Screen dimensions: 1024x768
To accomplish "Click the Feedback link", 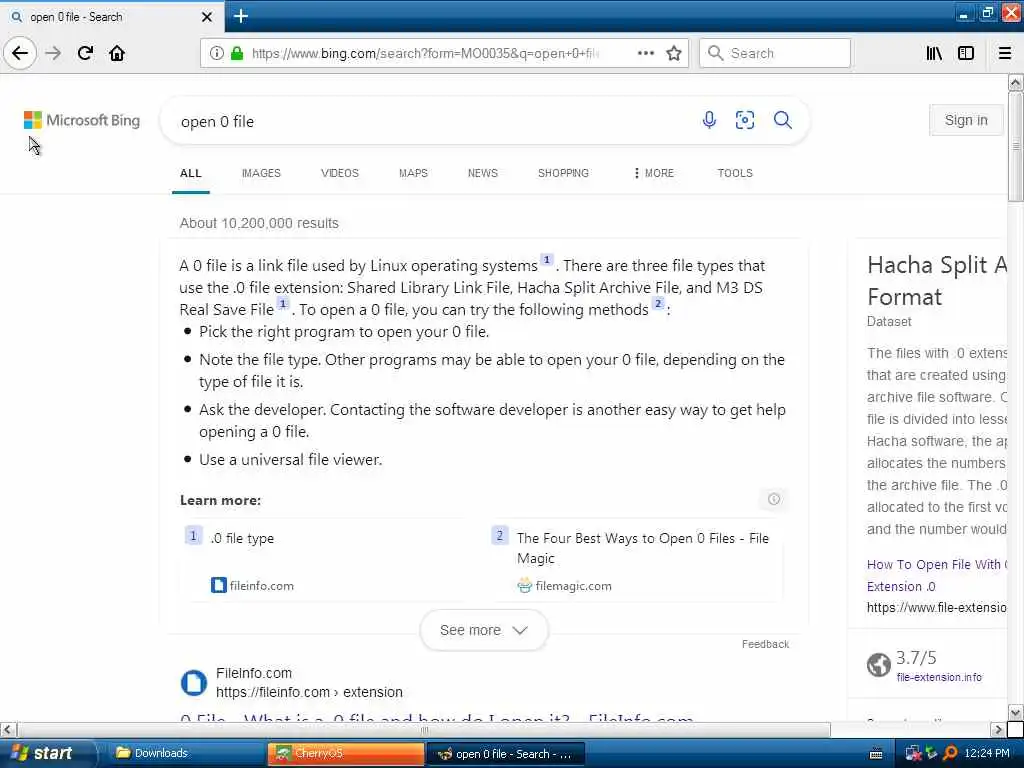I will click(x=765, y=644).
